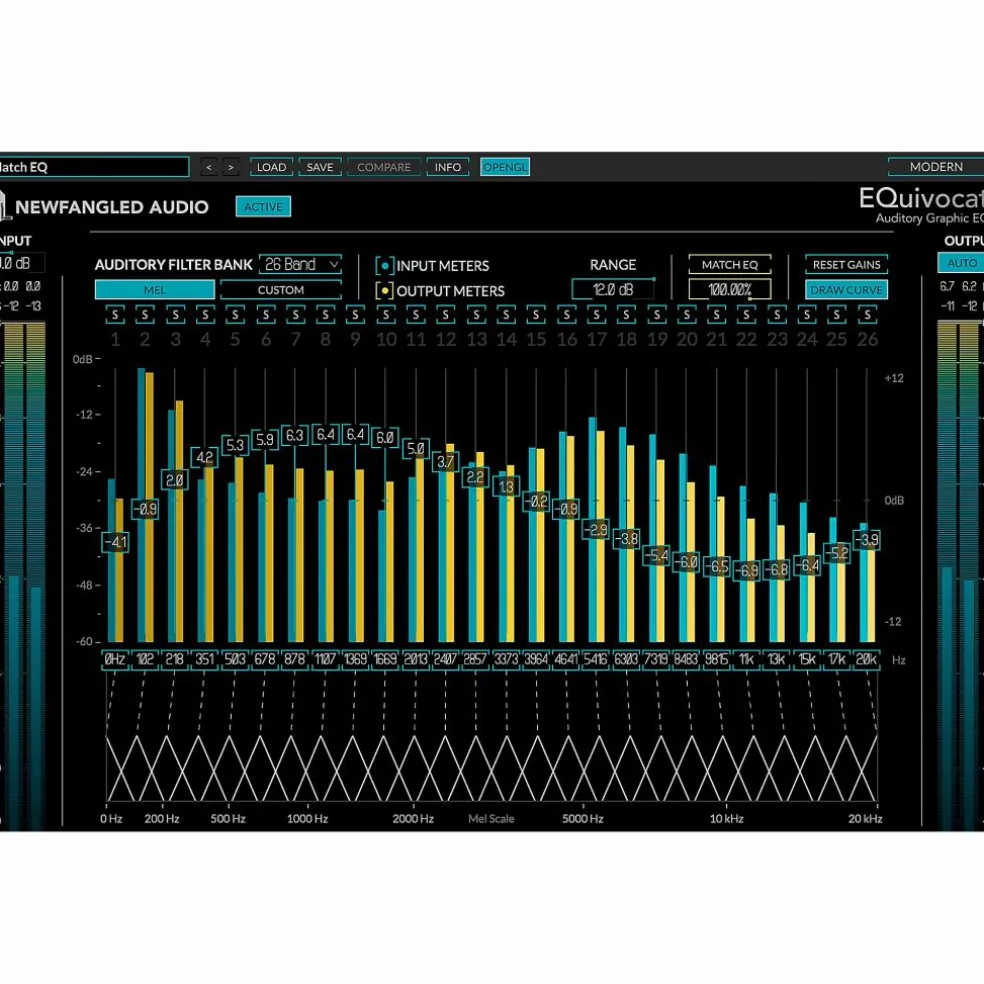Click the 7319 Hz band frequency box
This screenshot has height=984, width=984.
point(656,660)
